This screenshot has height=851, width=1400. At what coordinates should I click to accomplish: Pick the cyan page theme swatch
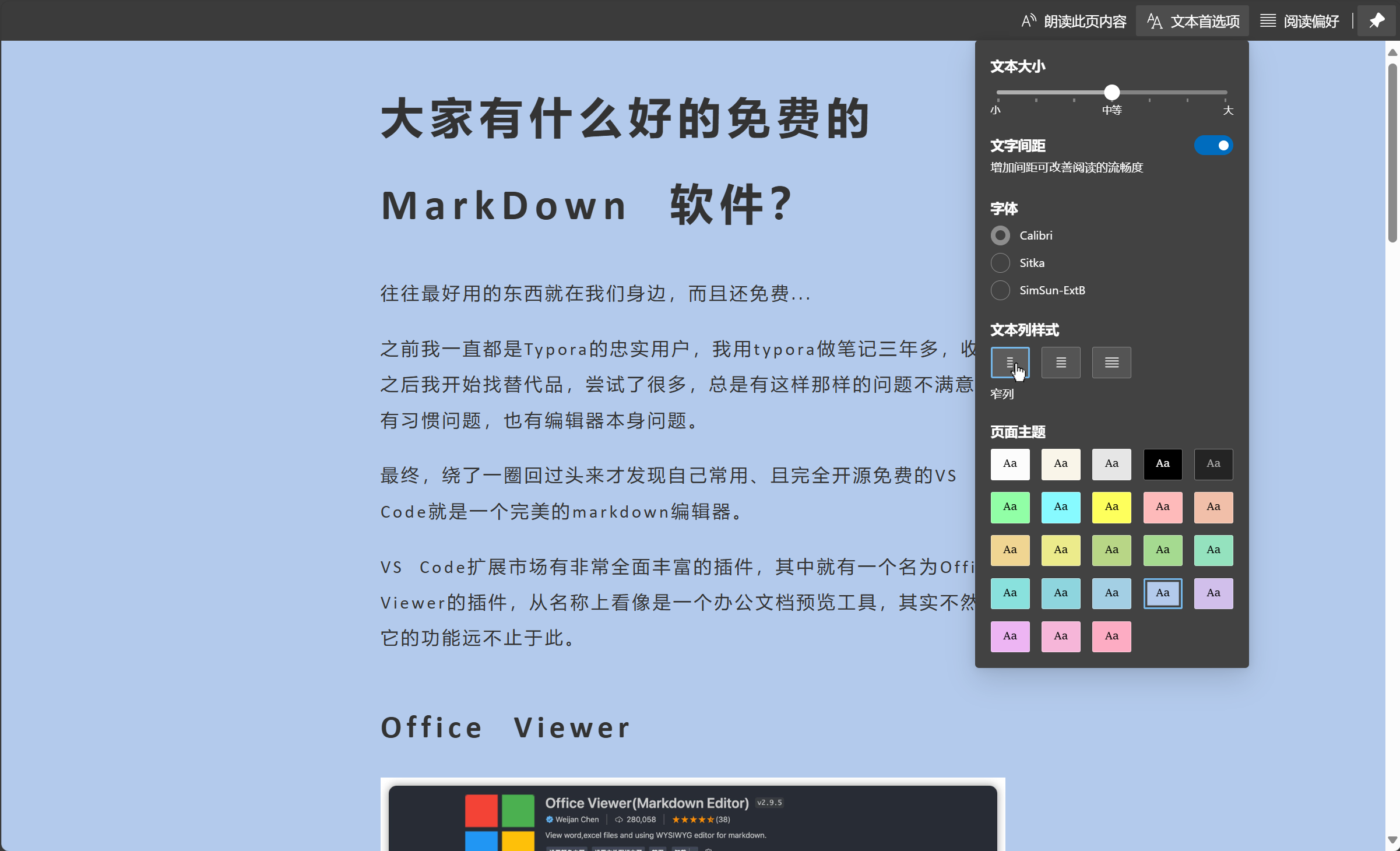[1060, 507]
